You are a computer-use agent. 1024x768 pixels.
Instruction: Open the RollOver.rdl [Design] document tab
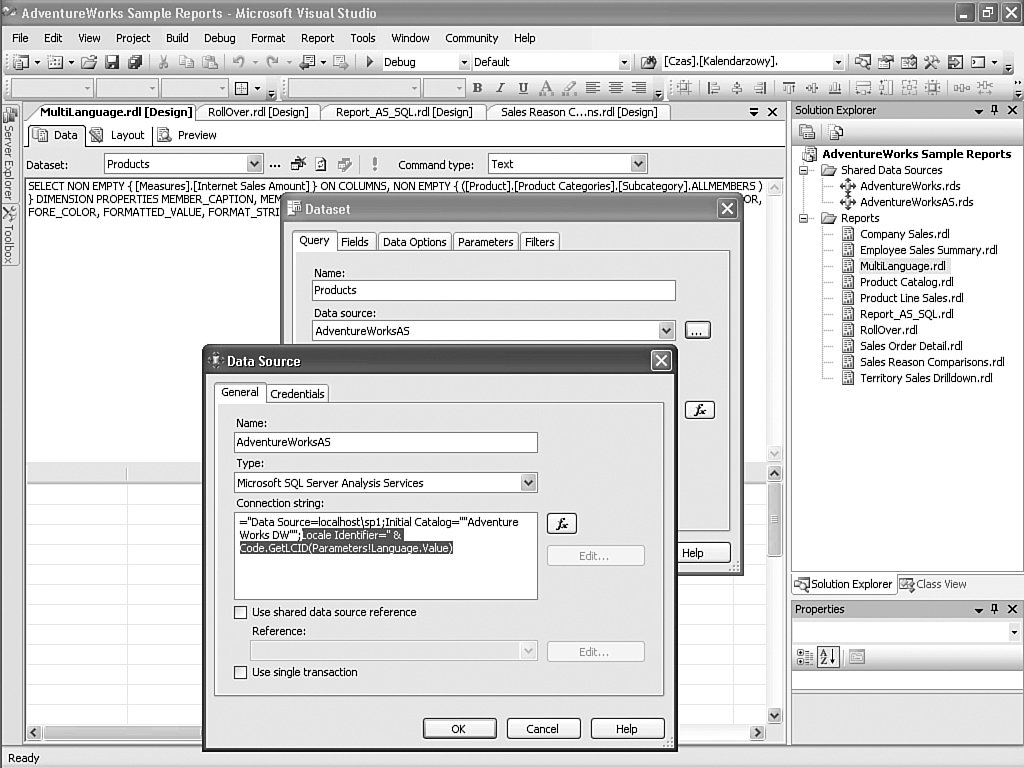tap(258, 112)
